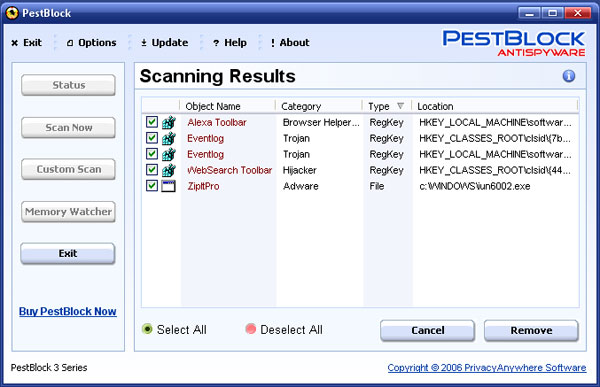Screen dimensions: 600x387
Task: Follow the Buy PestBlock Now link
Action: coord(68,311)
